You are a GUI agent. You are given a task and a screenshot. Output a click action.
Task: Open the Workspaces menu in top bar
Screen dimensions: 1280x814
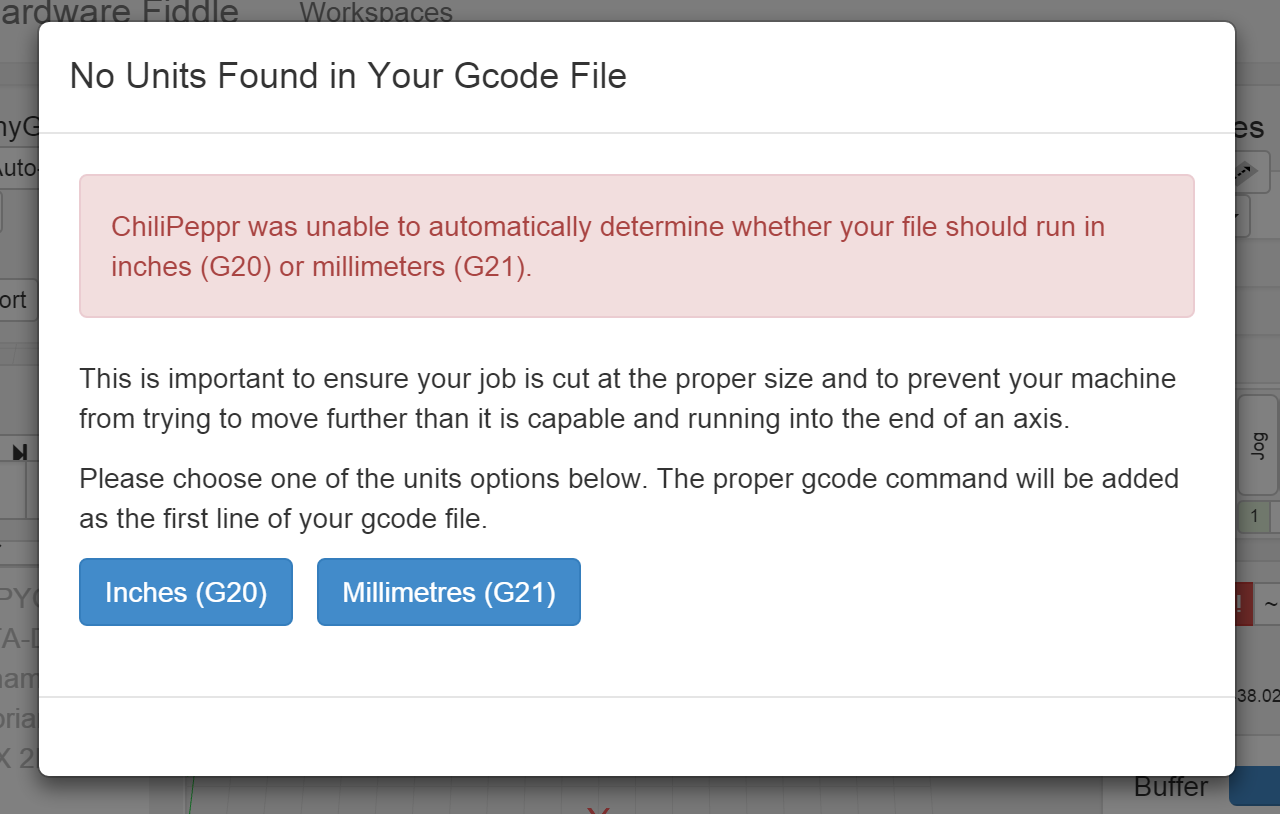[375, 12]
